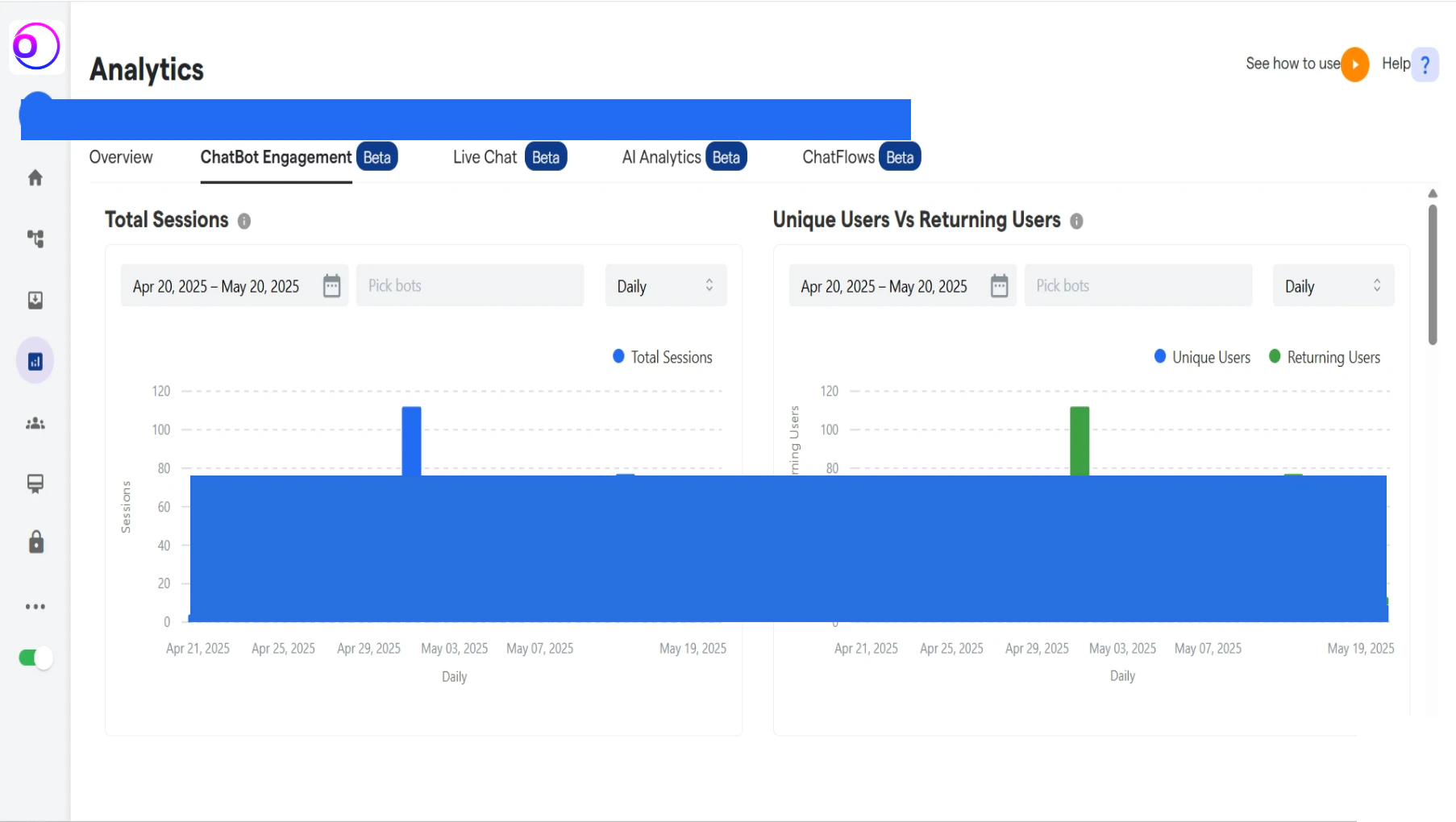
Task: Click the Unique Users Vs Returning Users heading
Action: pyautogui.click(x=917, y=220)
